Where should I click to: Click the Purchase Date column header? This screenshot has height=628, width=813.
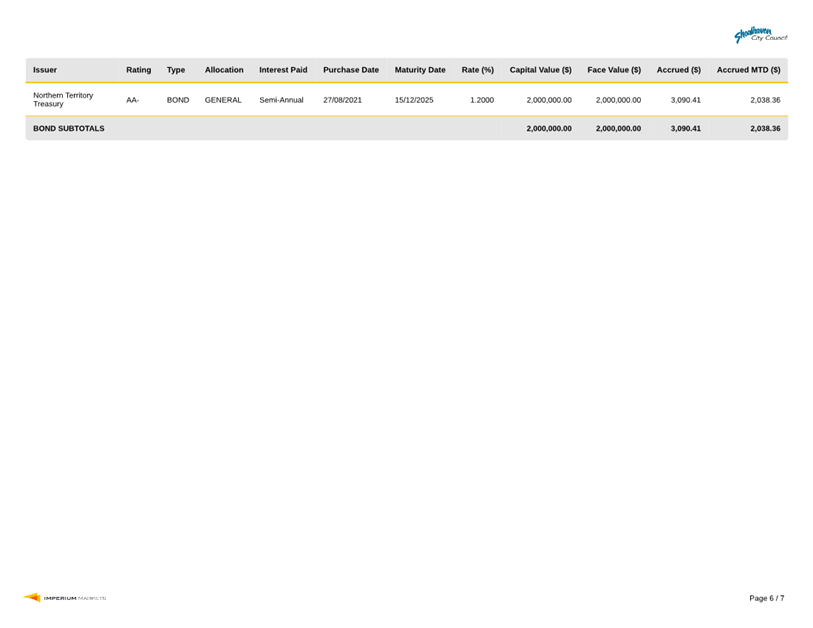point(351,70)
